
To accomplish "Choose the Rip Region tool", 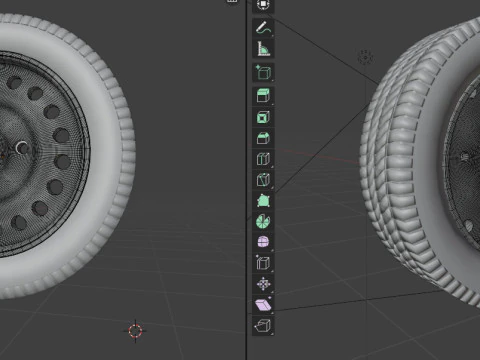I will 263,326.
